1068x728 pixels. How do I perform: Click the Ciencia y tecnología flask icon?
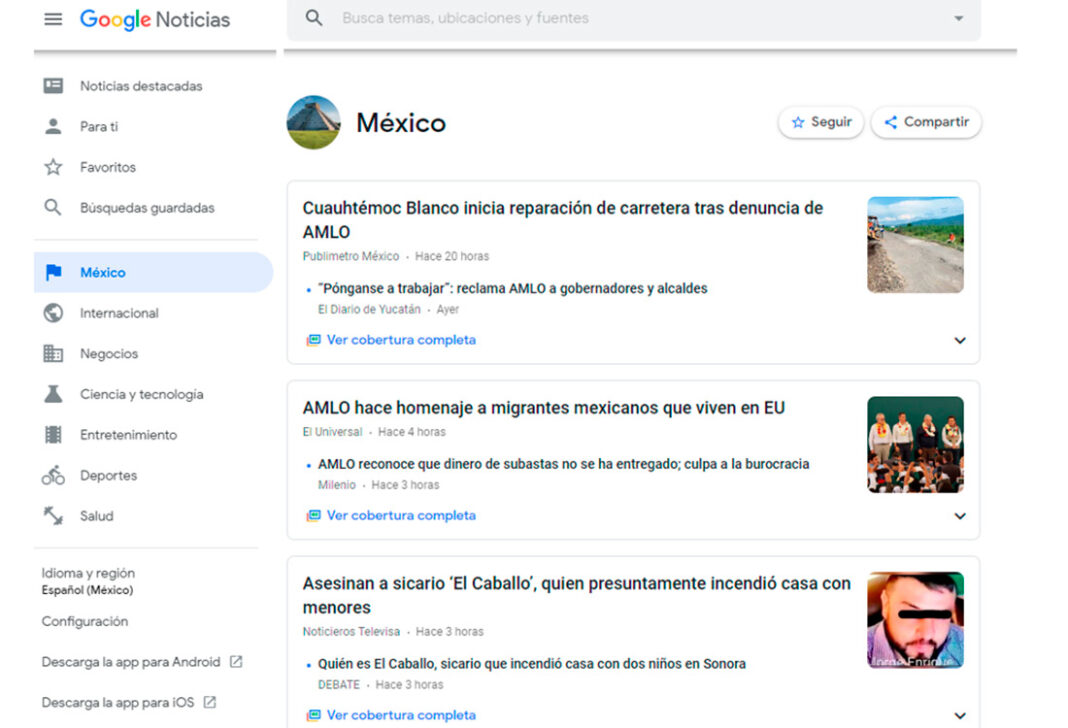[53, 393]
